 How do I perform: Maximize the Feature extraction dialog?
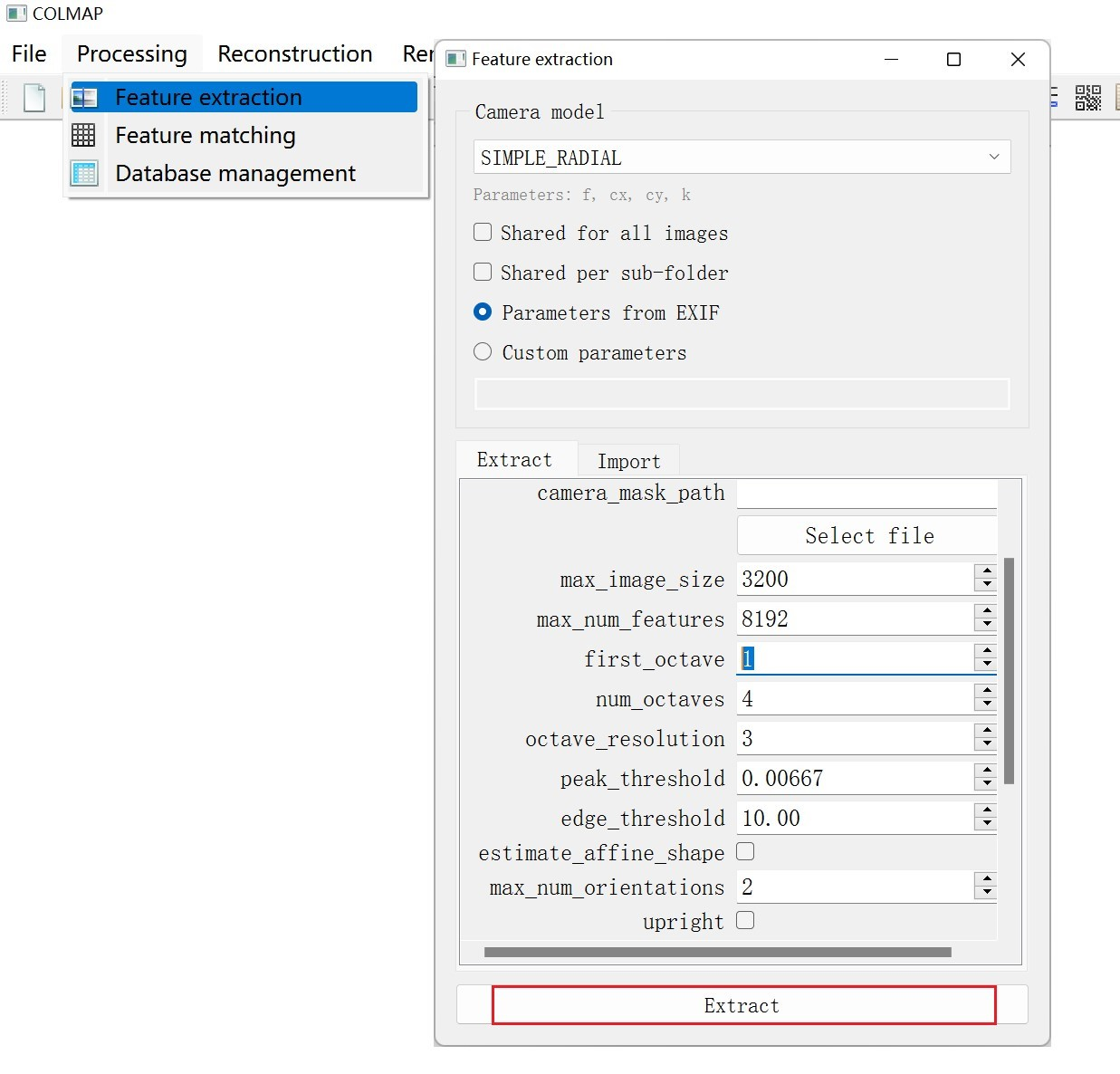click(x=953, y=60)
